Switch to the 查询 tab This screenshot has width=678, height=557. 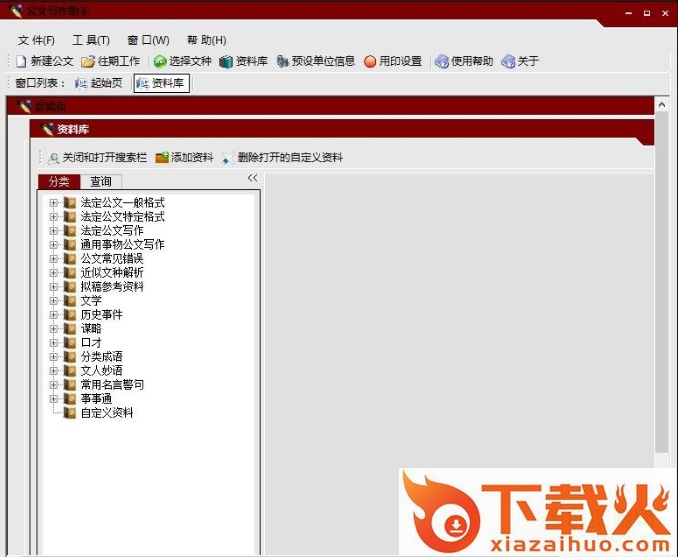[101, 182]
